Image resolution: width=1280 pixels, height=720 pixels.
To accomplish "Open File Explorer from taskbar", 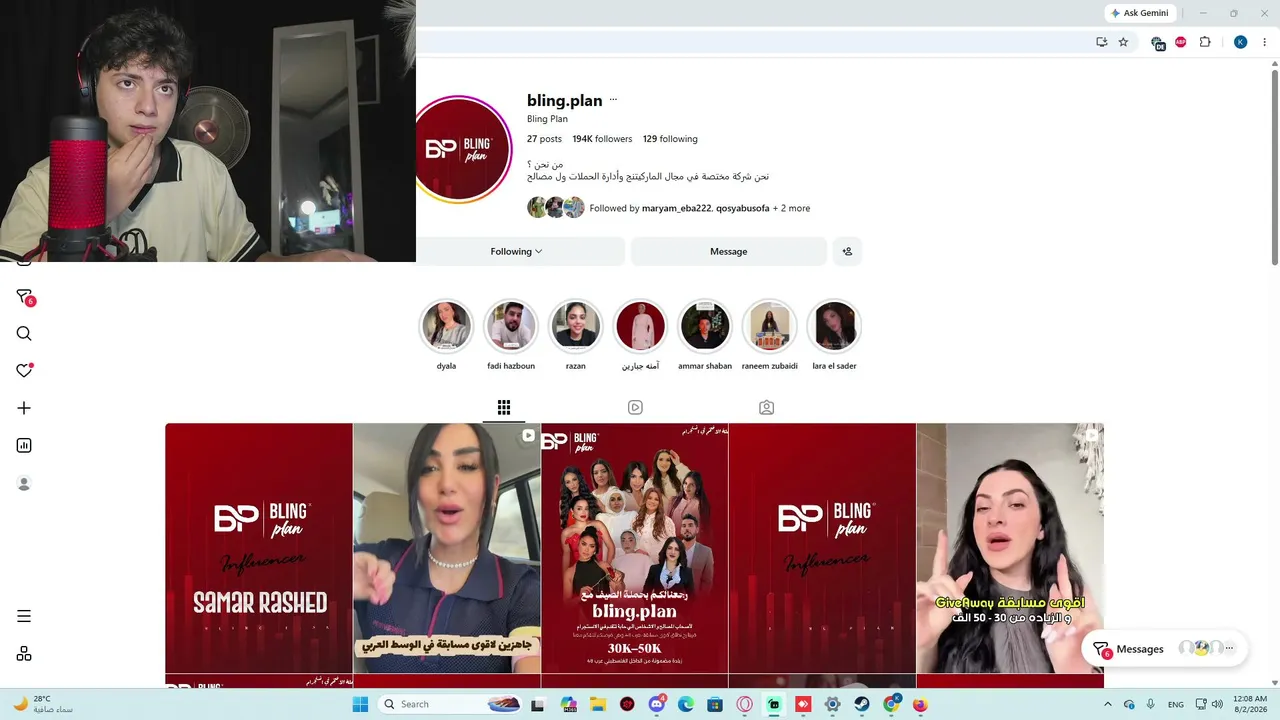I will coord(598,704).
